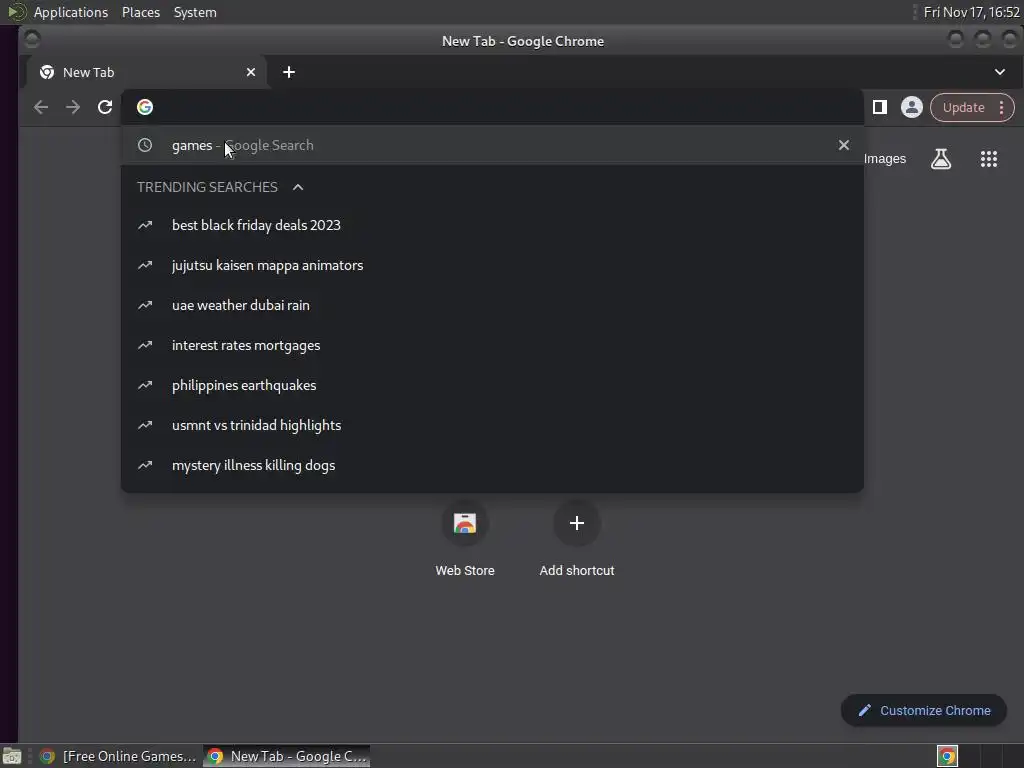Click the clock history icon beside games

[x=145, y=145]
